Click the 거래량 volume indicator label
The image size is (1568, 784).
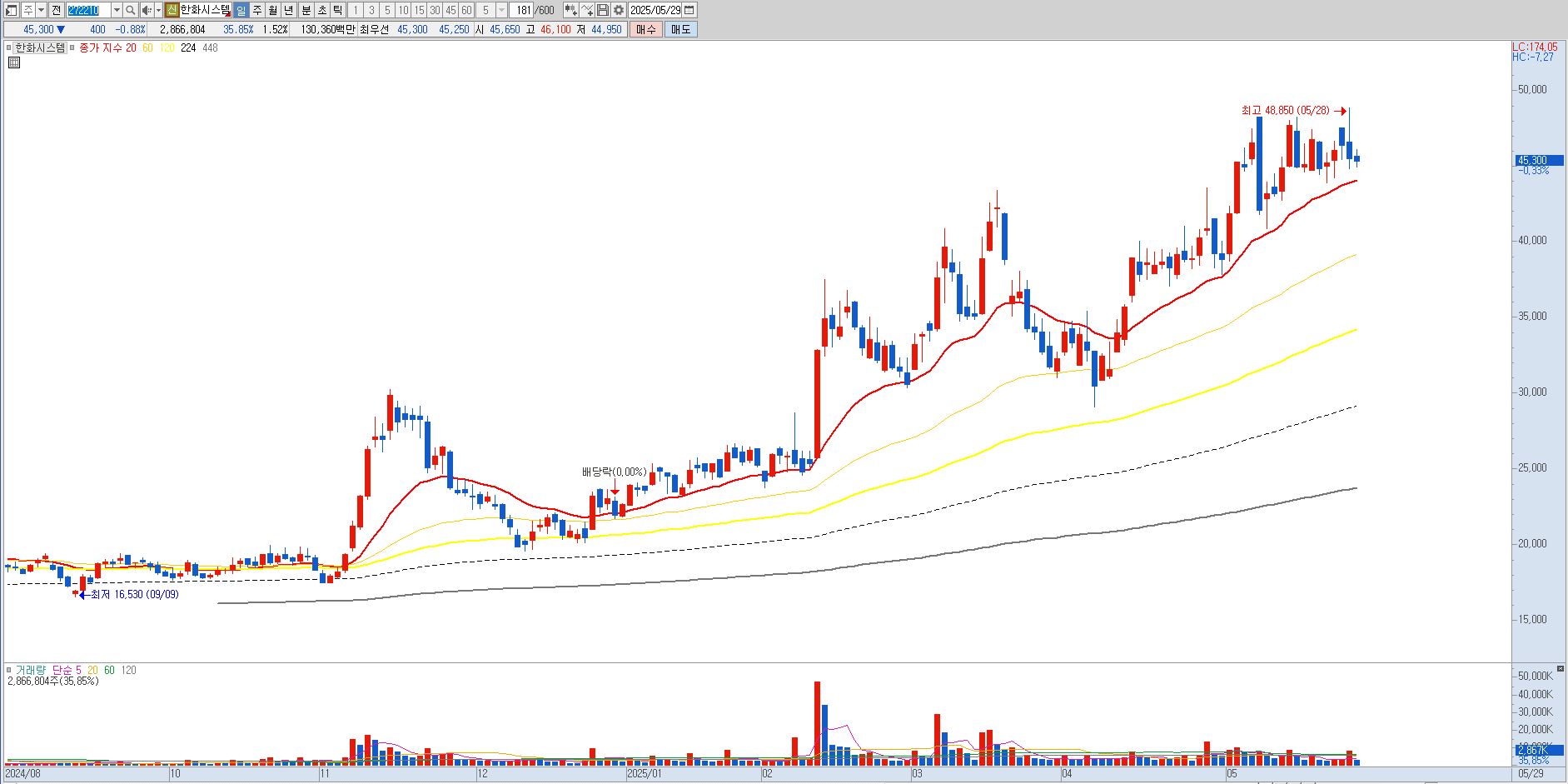(x=31, y=670)
